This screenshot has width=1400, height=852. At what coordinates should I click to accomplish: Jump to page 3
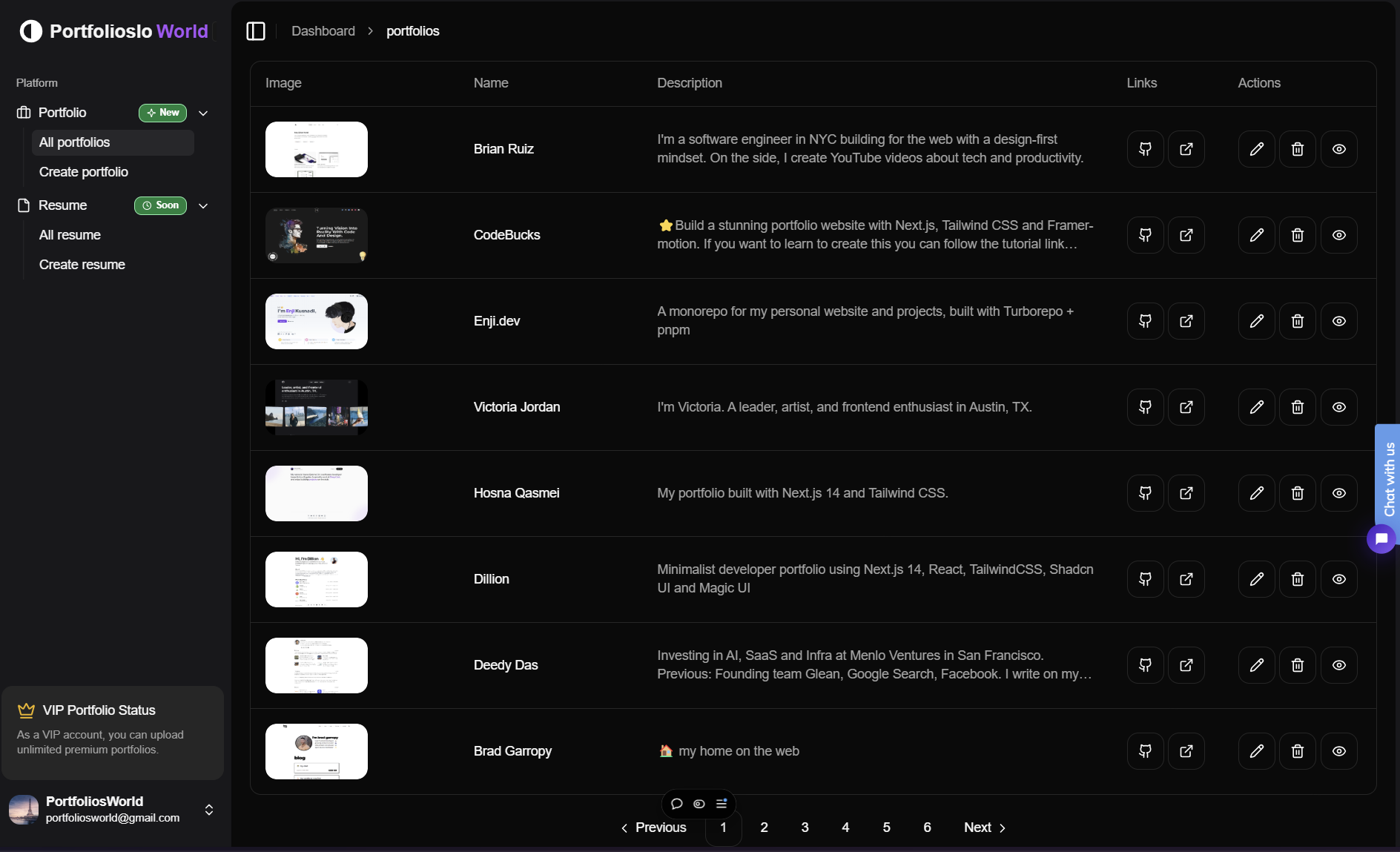point(805,828)
